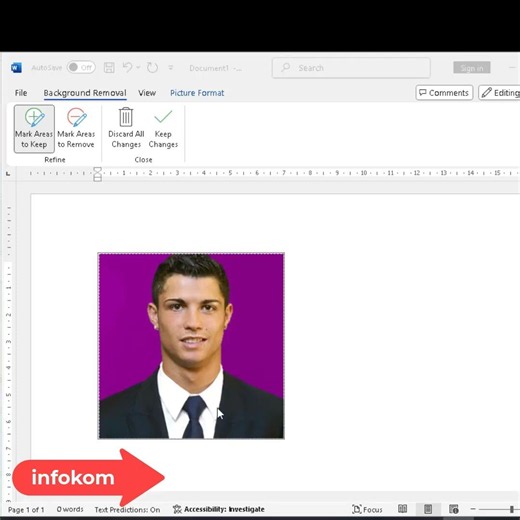Switch to the View tab
The height and width of the screenshot is (520, 520).
[x=147, y=93]
